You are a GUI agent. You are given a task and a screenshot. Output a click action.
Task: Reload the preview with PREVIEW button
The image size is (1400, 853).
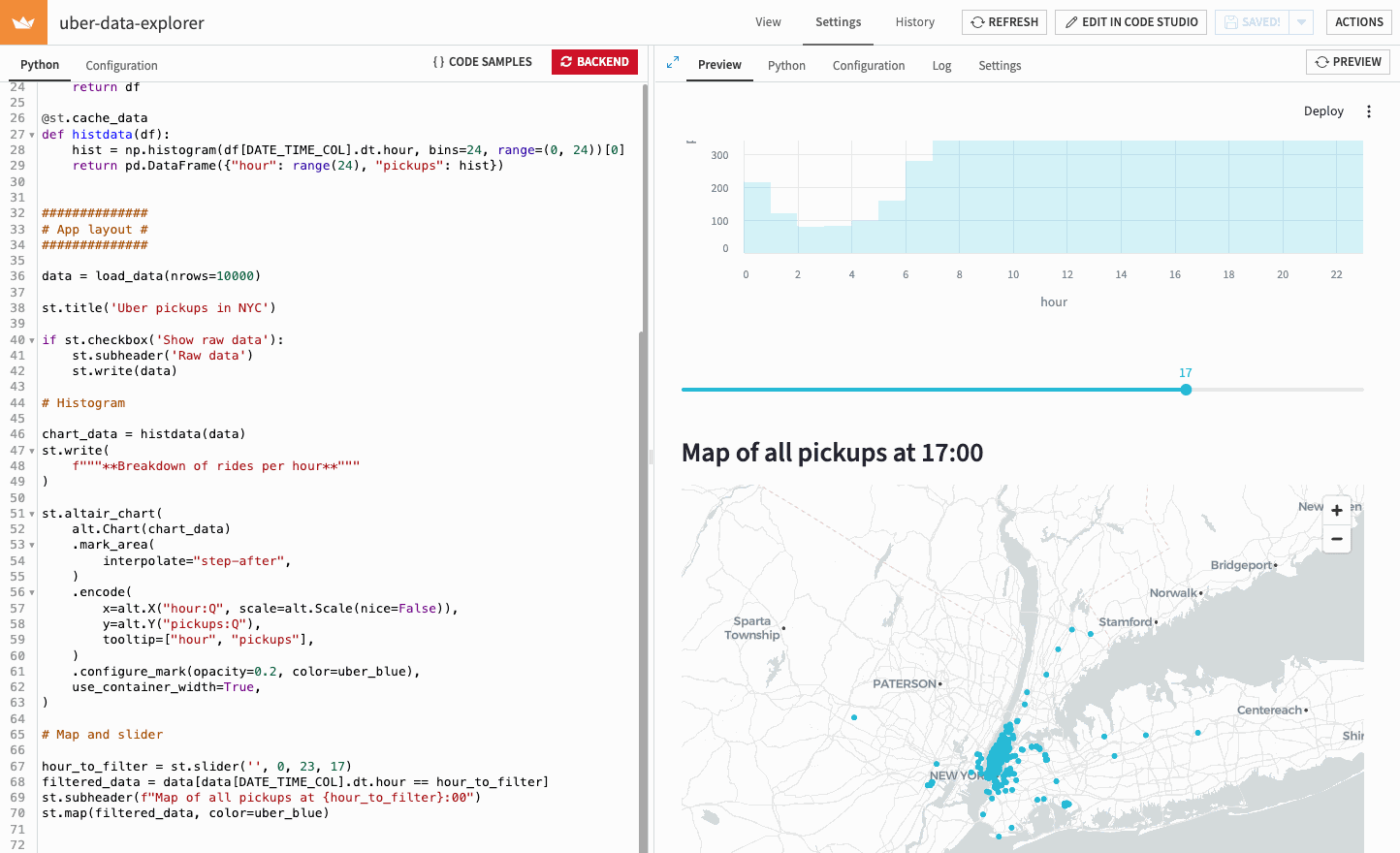(1348, 62)
